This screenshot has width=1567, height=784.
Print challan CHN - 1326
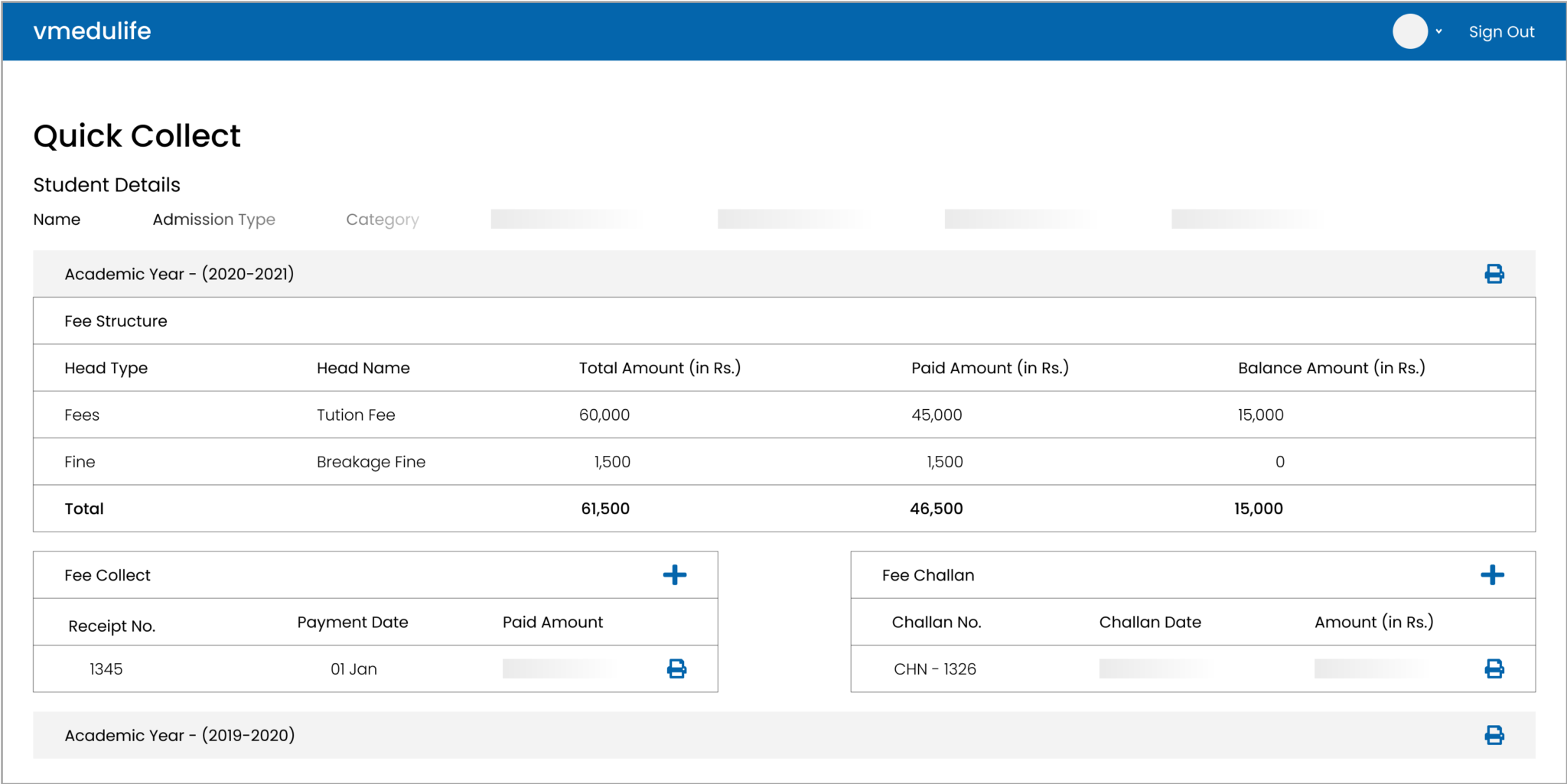point(1493,669)
